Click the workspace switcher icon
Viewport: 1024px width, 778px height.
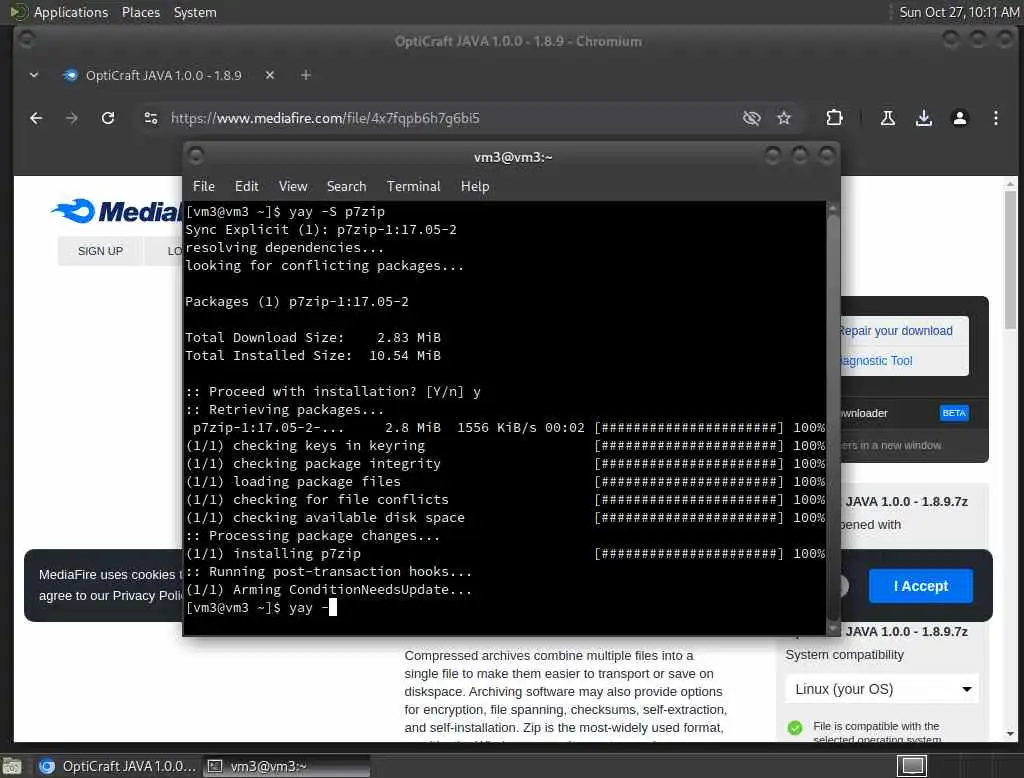pos(912,766)
